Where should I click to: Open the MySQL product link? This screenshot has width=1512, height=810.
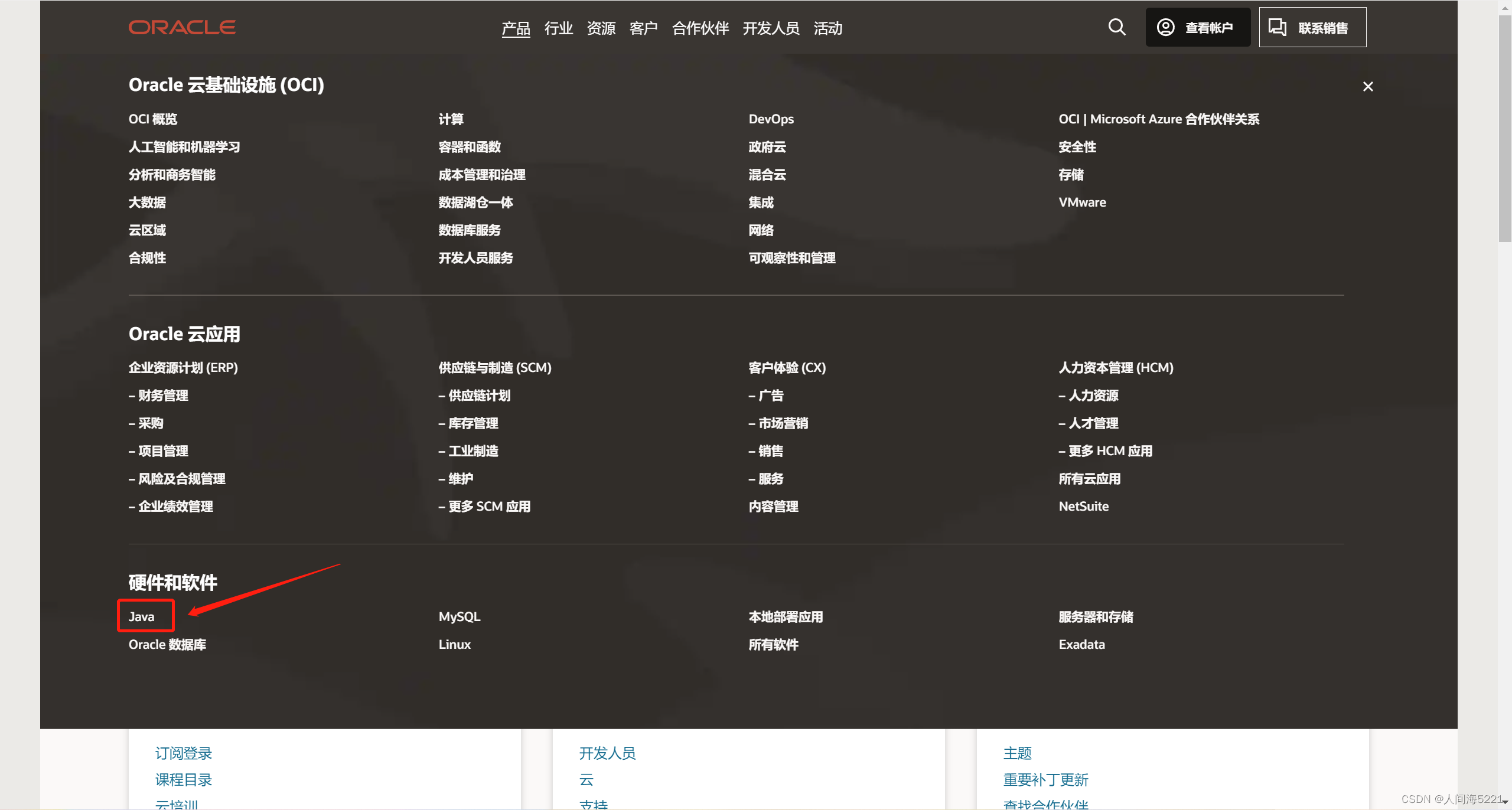click(x=459, y=616)
